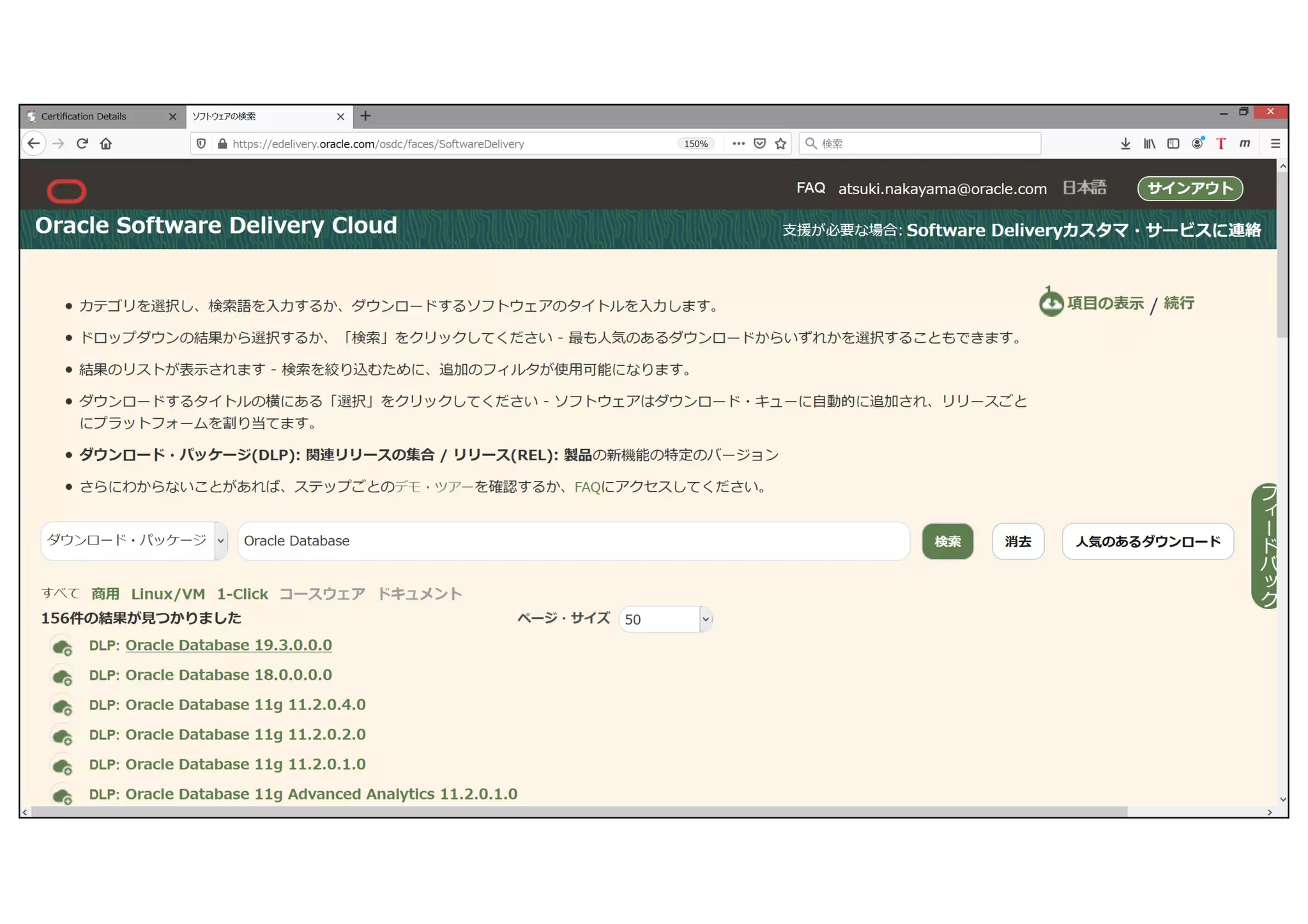
Task: Select the ドキュメント filter
Action: pyautogui.click(x=420, y=594)
